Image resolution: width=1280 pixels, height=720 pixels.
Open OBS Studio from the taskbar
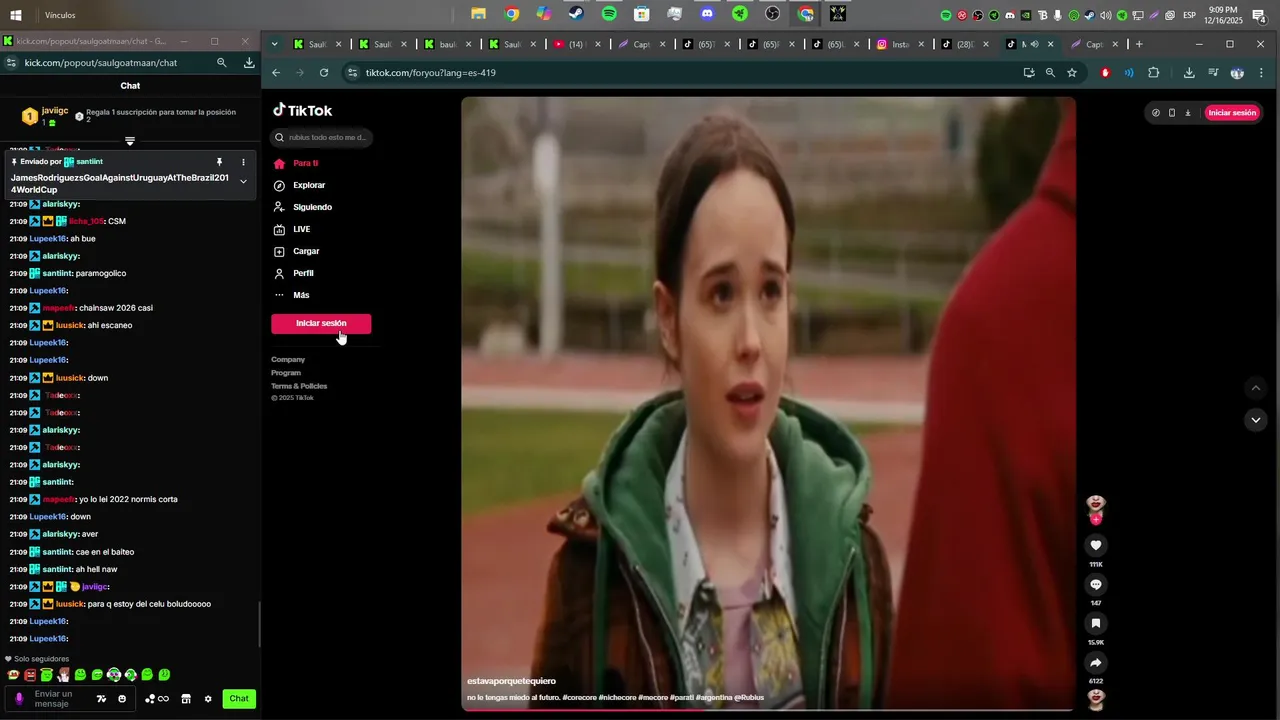772,14
